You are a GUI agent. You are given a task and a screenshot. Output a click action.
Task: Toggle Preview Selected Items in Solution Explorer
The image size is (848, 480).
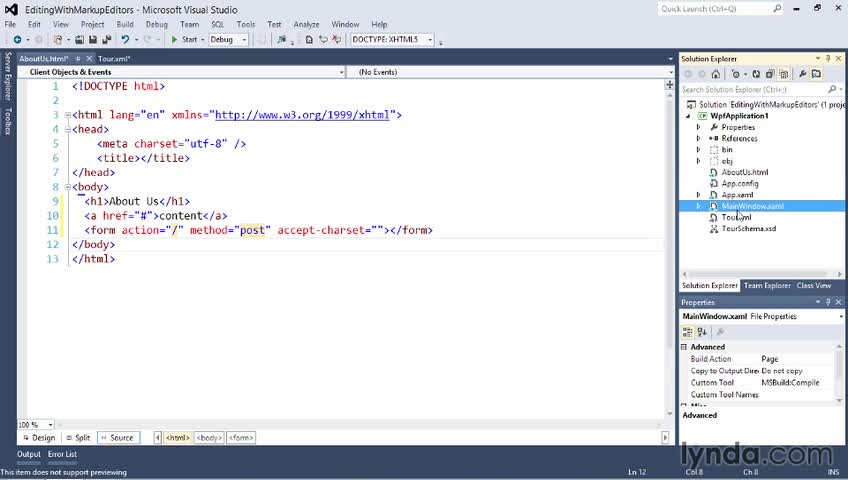816,74
